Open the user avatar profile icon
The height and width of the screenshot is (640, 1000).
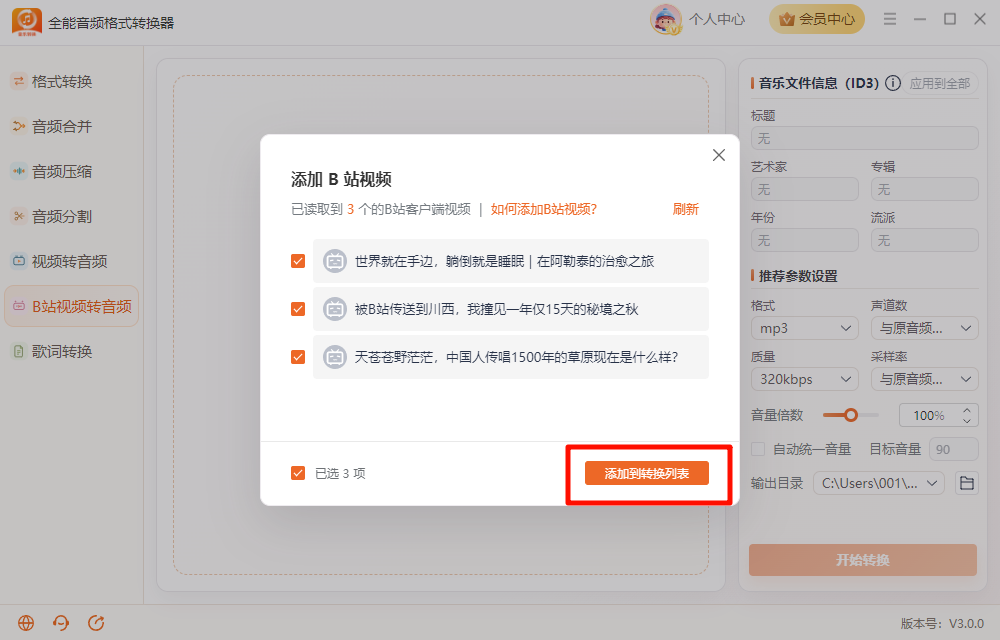point(665,19)
